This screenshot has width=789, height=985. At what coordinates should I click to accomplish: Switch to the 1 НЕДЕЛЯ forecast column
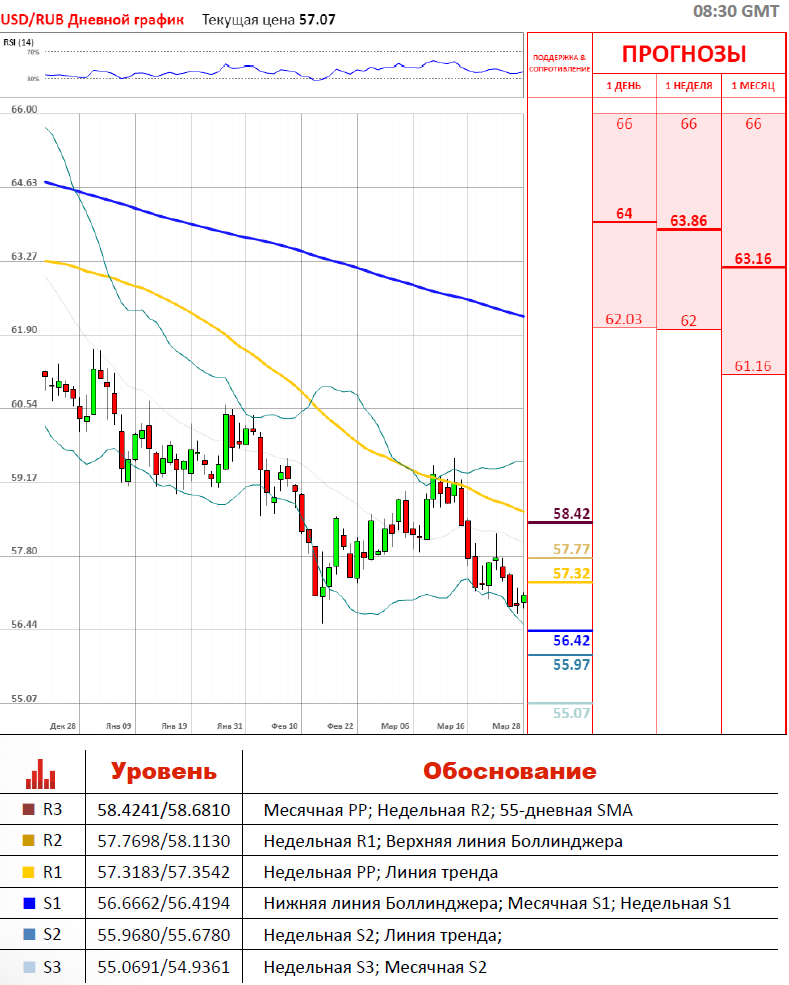(x=689, y=86)
